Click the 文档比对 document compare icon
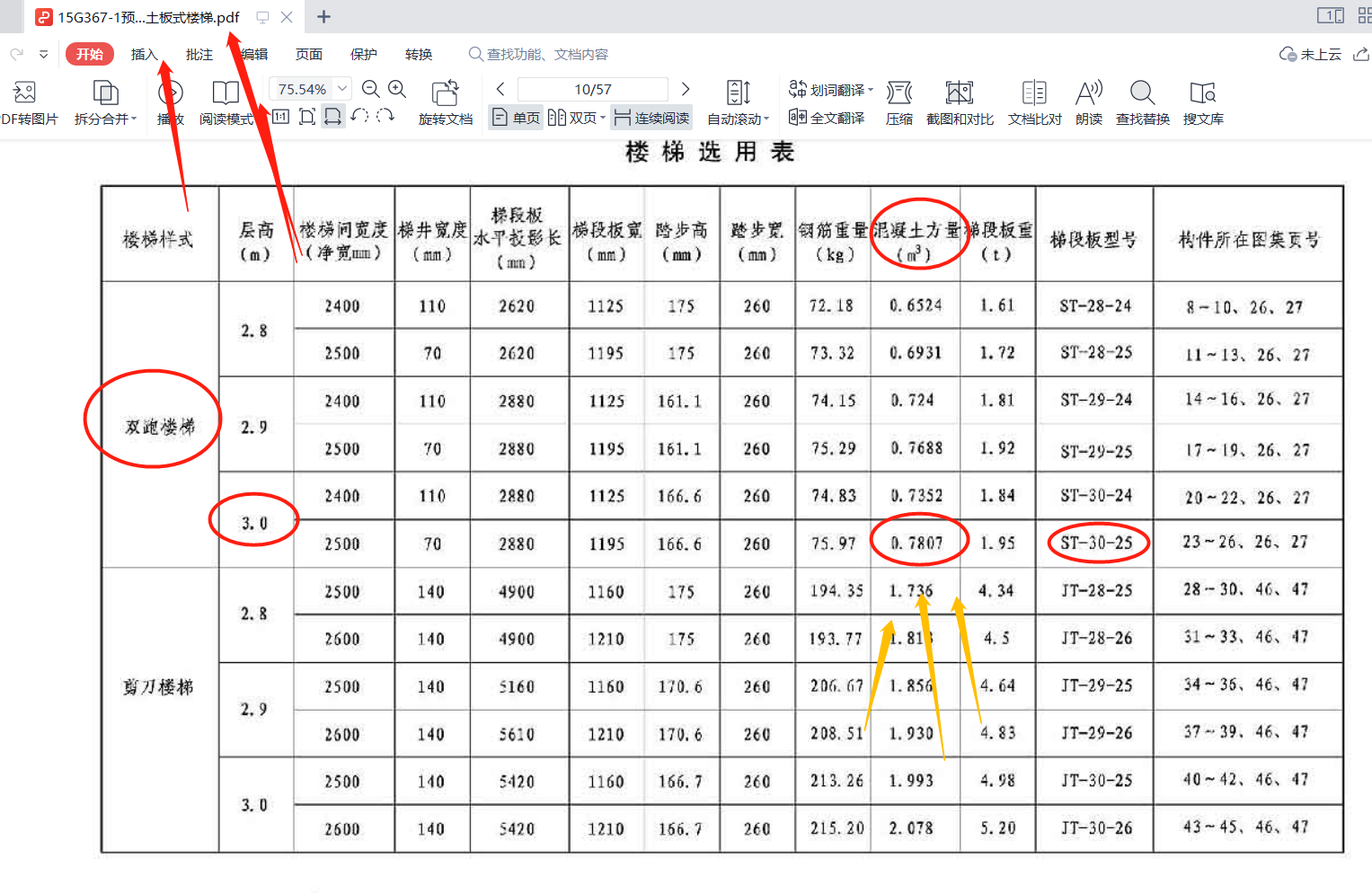Viewport: 1372px width, 893px height. 1034,92
